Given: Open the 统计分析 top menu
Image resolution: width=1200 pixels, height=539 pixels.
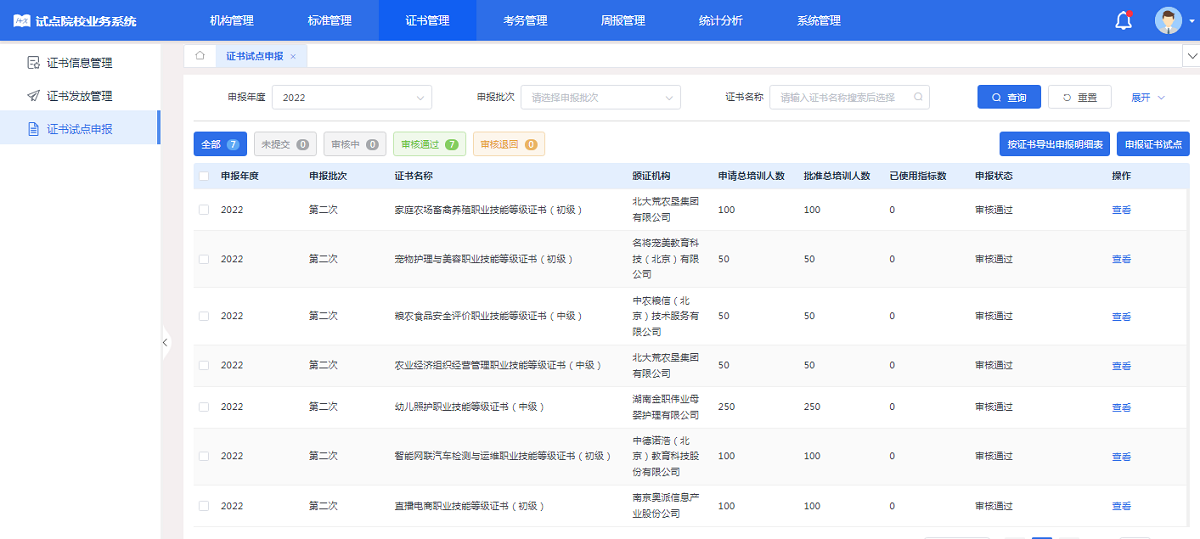Looking at the screenshot, I should 721,21.
